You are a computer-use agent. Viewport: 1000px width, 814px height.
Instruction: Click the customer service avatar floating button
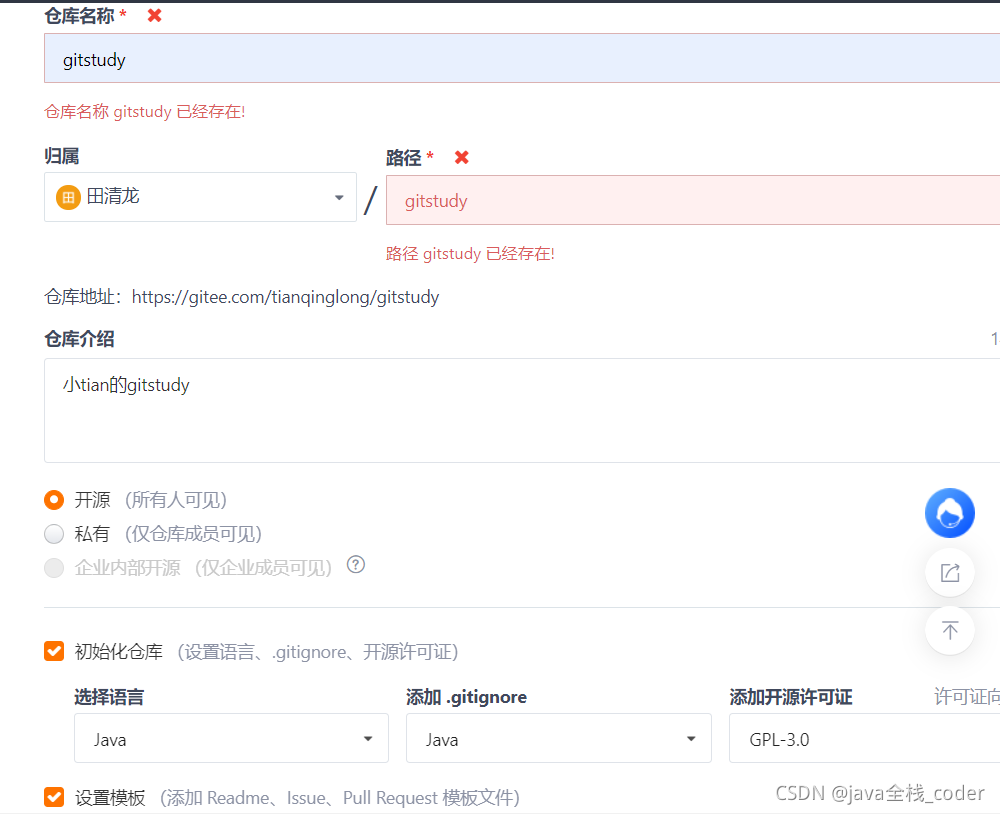pos(950,513)
